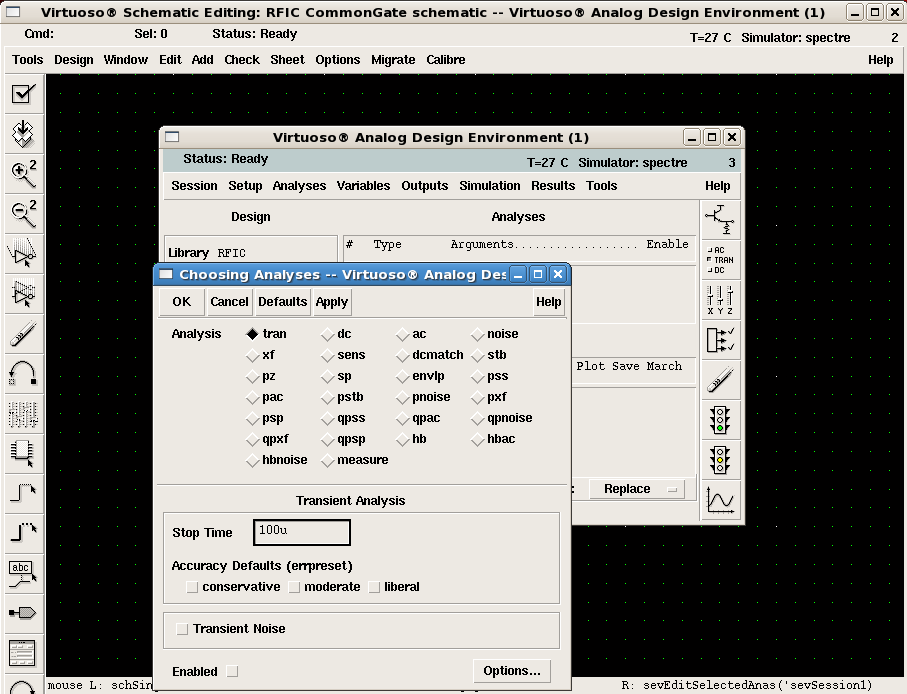Select the measure analysis radio button

(328, 460)
